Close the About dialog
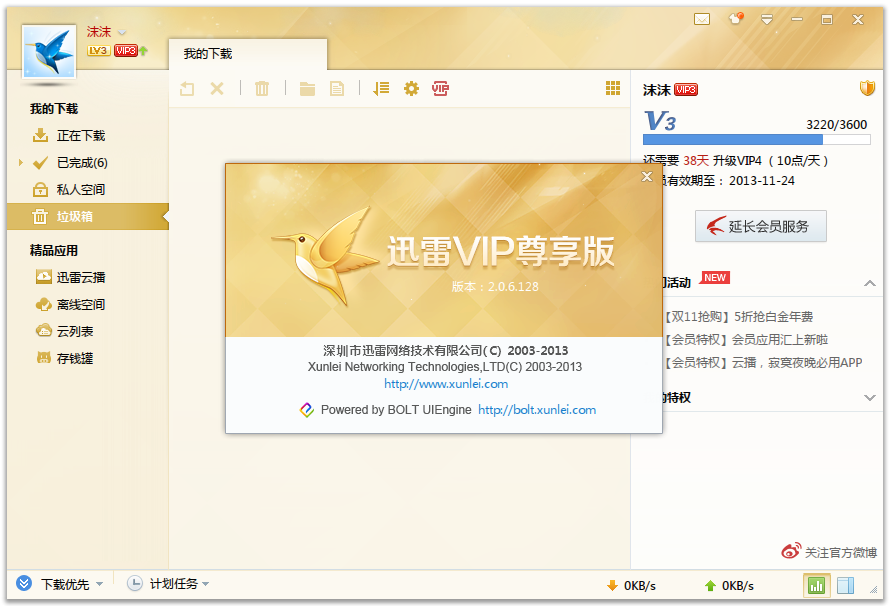This screenshot has width=890, height=606. coord(647,177)
